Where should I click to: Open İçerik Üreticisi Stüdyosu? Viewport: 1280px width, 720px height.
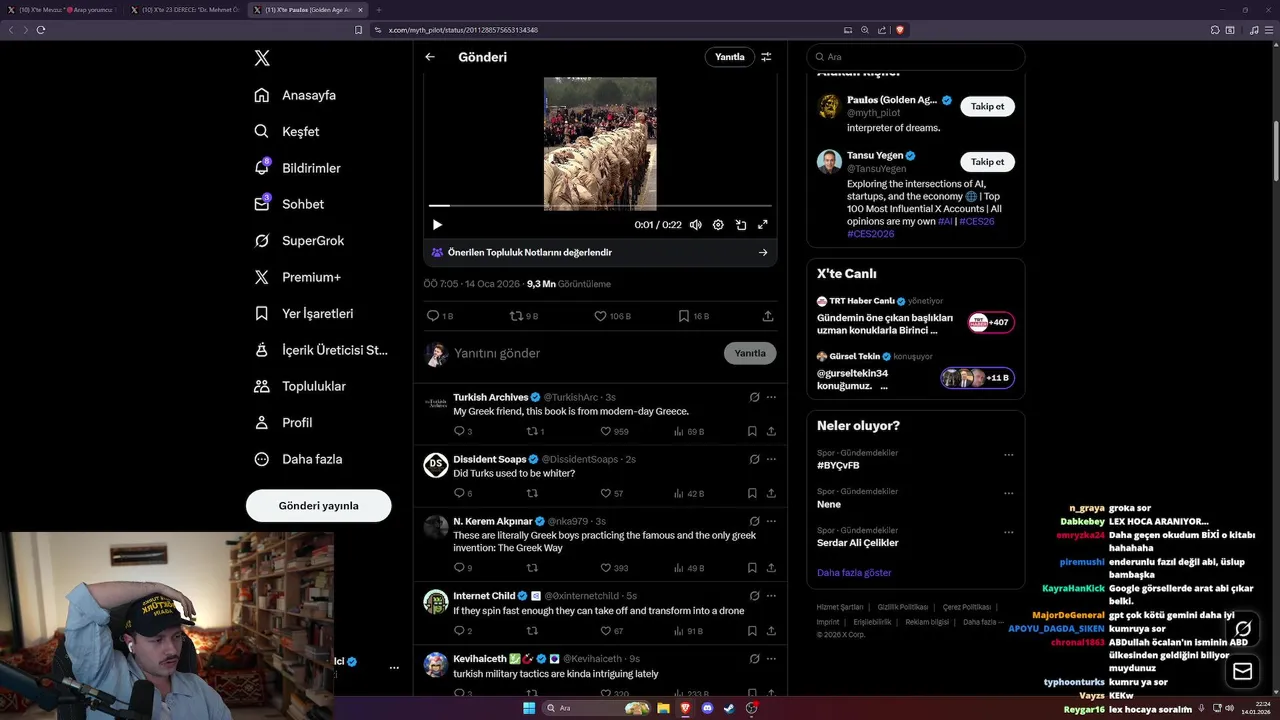pyautogui.click(x=321, y=350)
